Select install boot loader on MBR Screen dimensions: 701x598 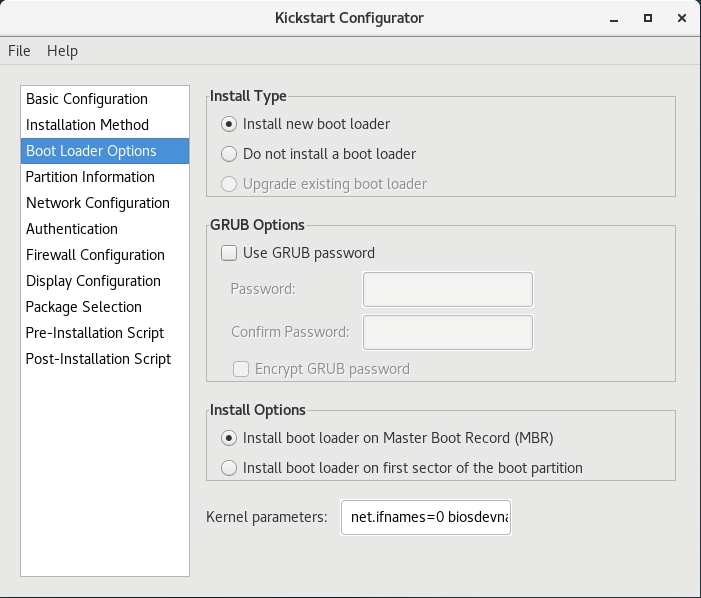tap(229, 438)
